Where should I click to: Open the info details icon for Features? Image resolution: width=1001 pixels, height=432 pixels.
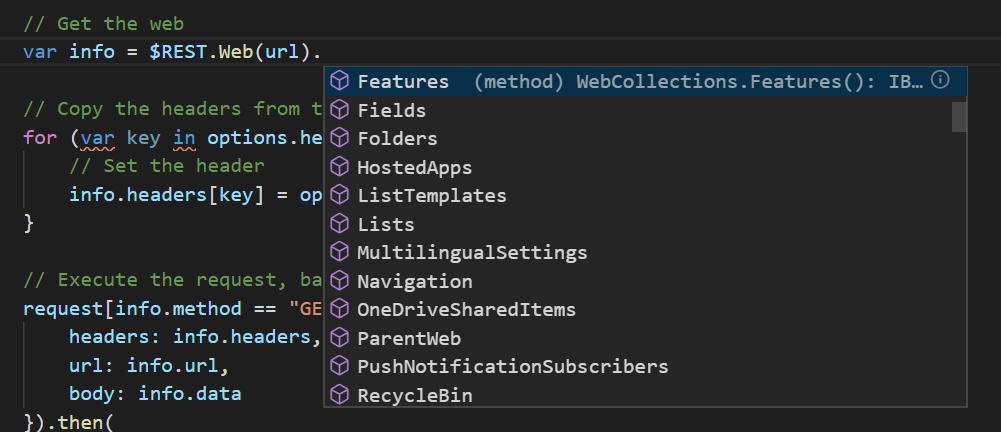click(940, 81)
